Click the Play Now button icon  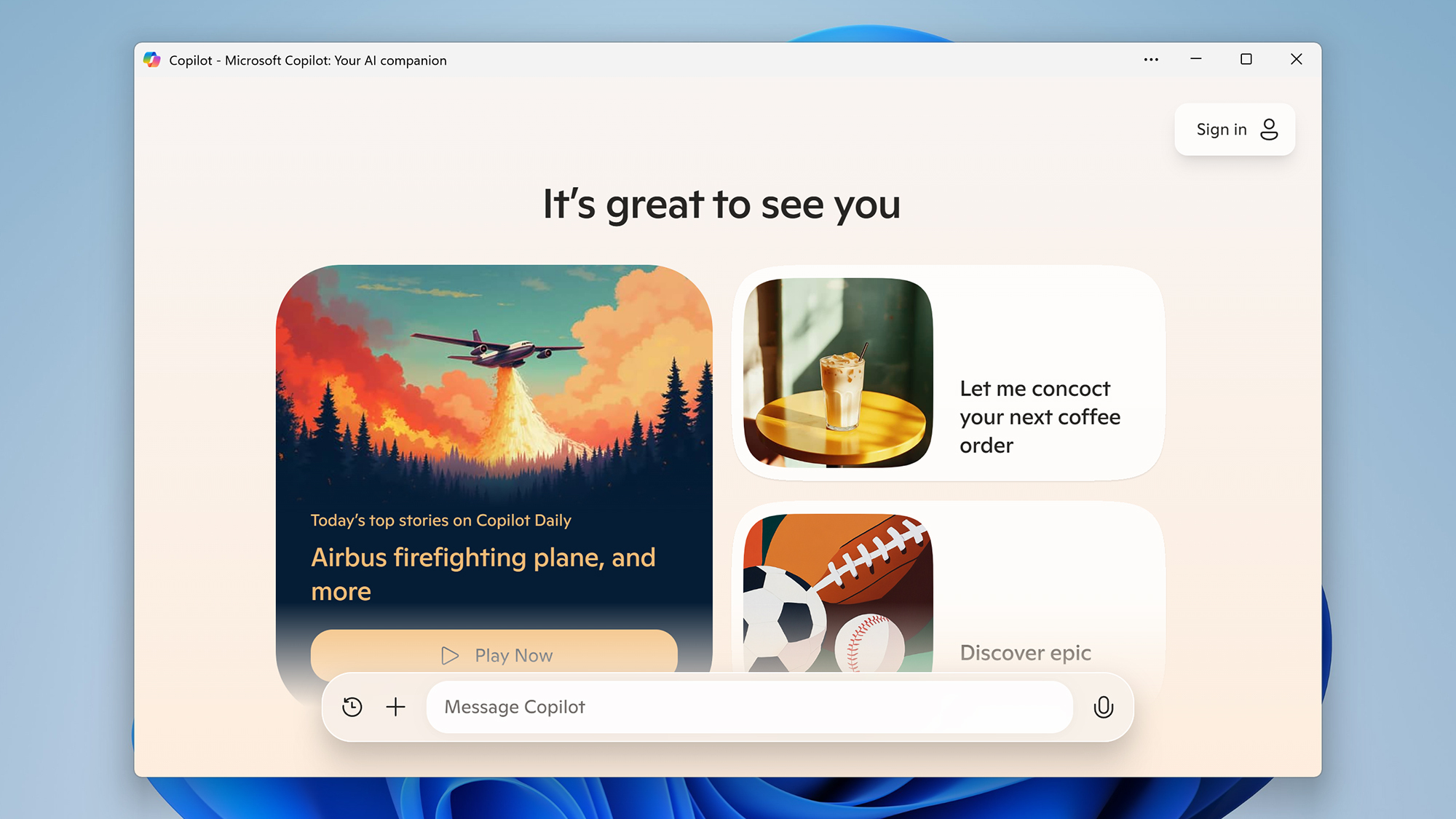450,656
